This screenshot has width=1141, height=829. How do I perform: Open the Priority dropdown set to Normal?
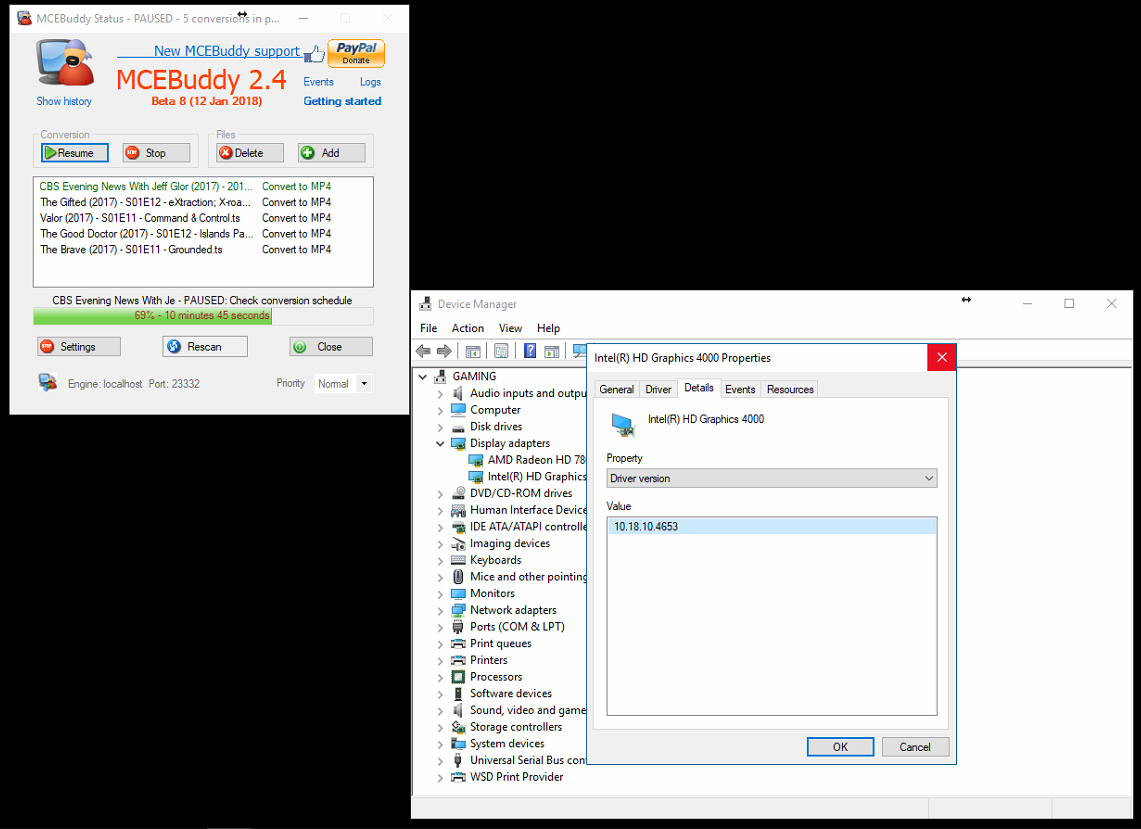[344, 384]
